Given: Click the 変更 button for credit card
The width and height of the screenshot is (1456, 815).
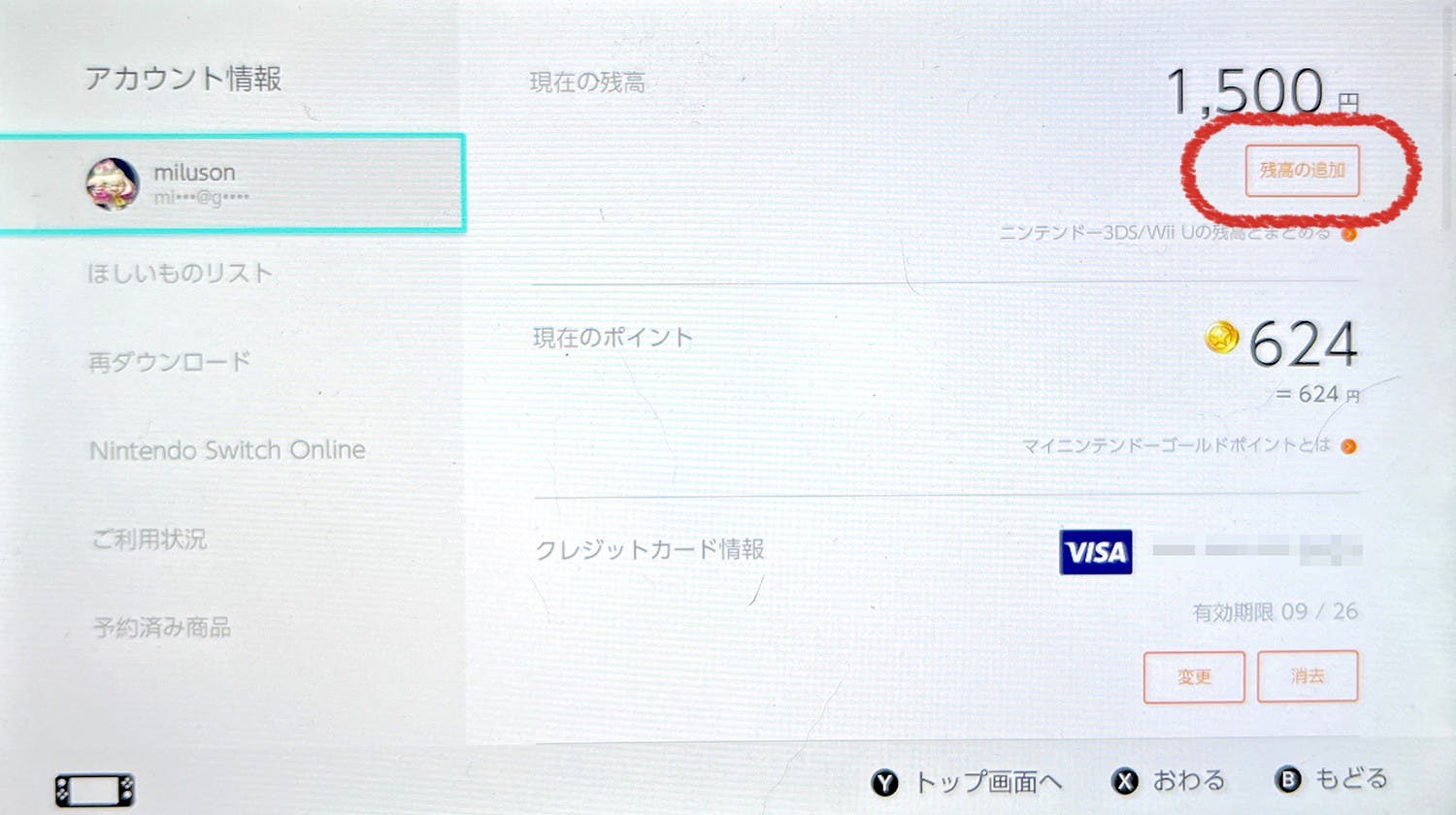Looking at the screenshot, I should click(x=1194, y=676).
